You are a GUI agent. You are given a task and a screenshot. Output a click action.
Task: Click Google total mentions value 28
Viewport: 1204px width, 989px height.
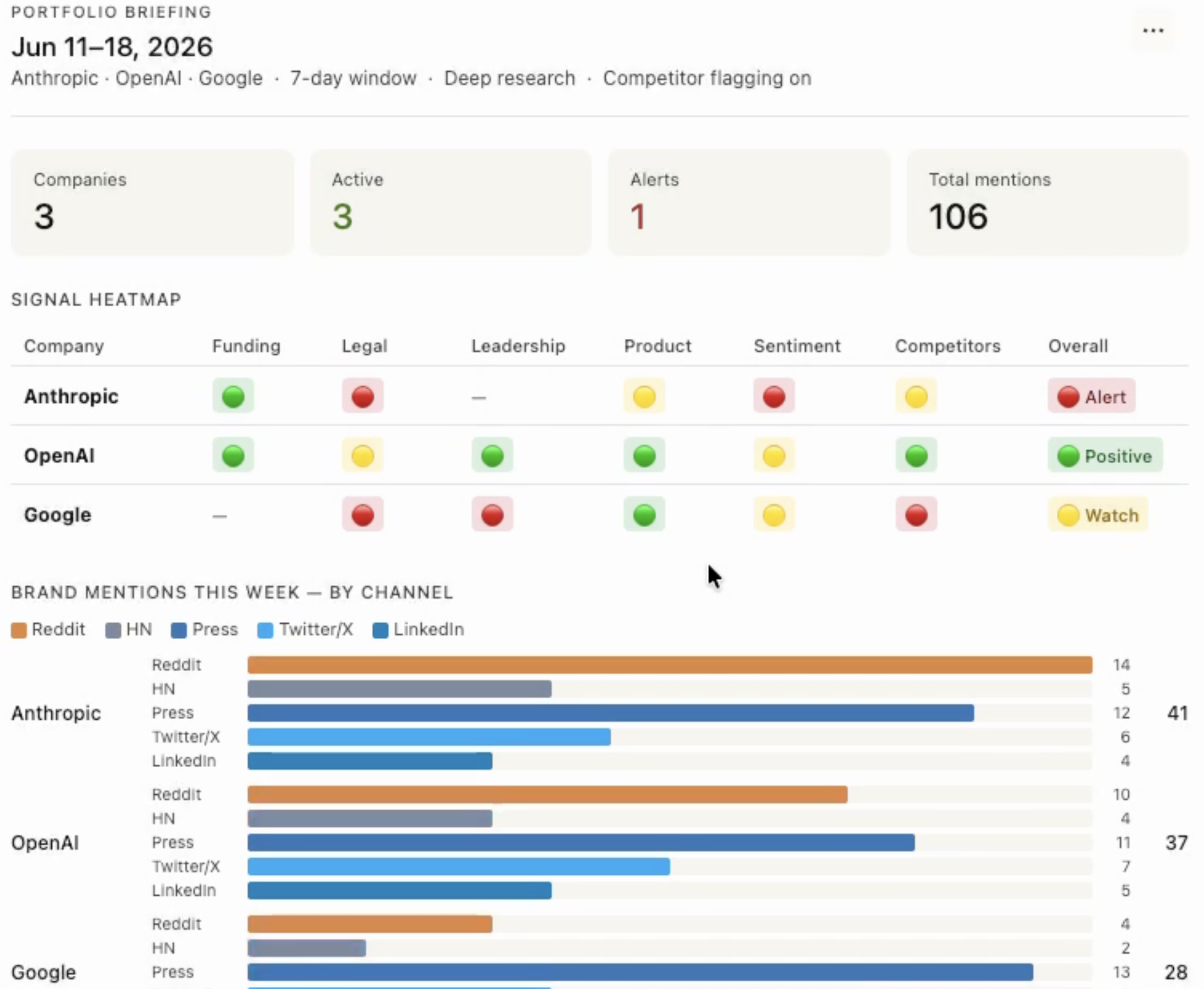coord(1176,971)
